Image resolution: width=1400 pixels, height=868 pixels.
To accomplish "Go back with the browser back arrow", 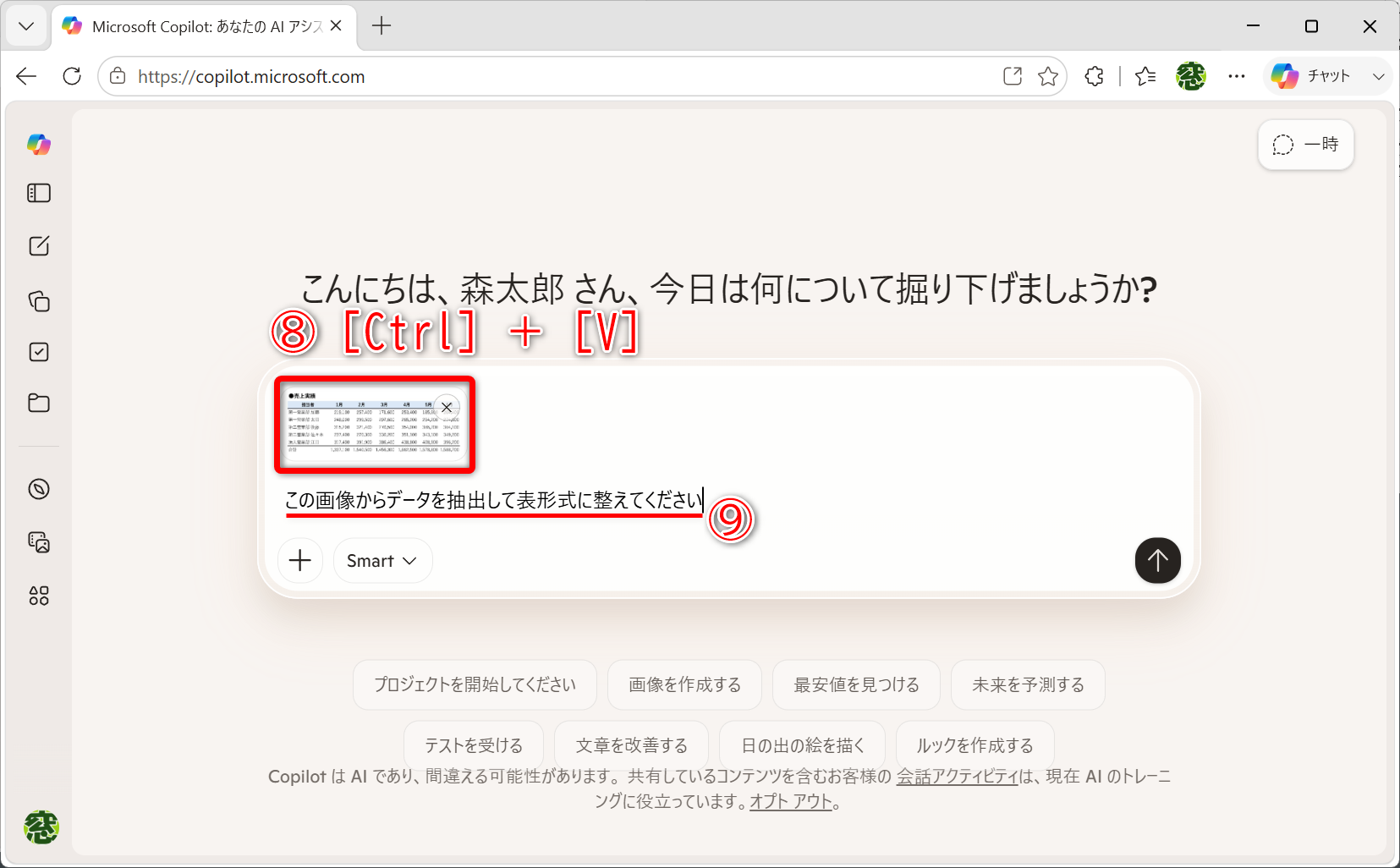I will tap(26, 76).
